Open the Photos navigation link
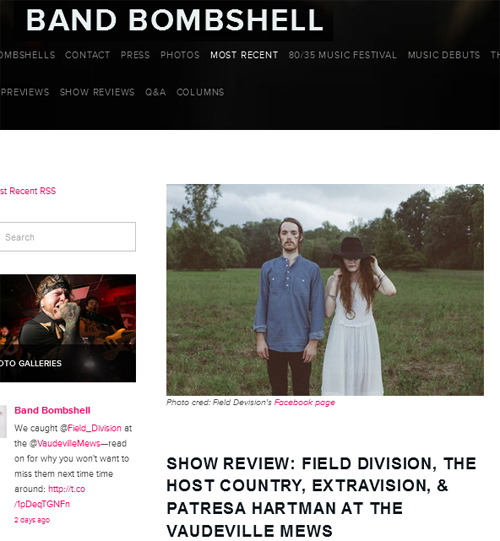 [180, 55]
